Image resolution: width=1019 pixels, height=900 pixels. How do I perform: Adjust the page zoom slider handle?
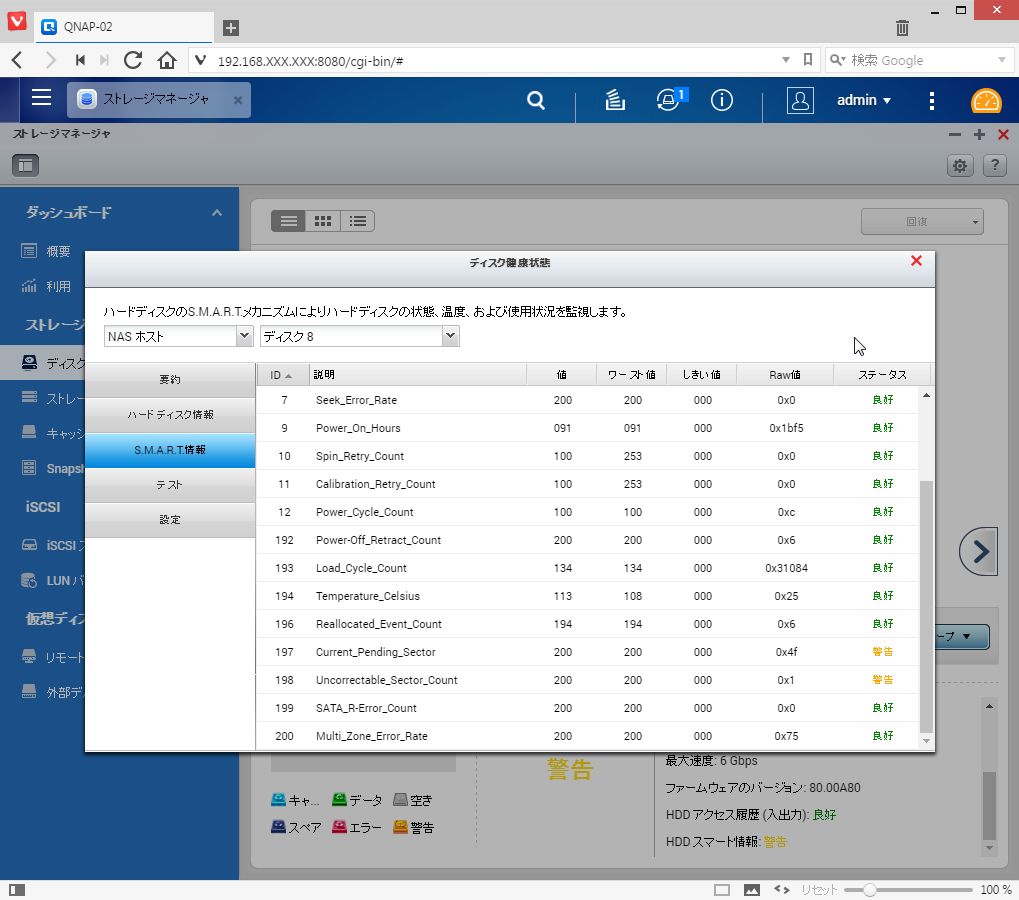870,890
